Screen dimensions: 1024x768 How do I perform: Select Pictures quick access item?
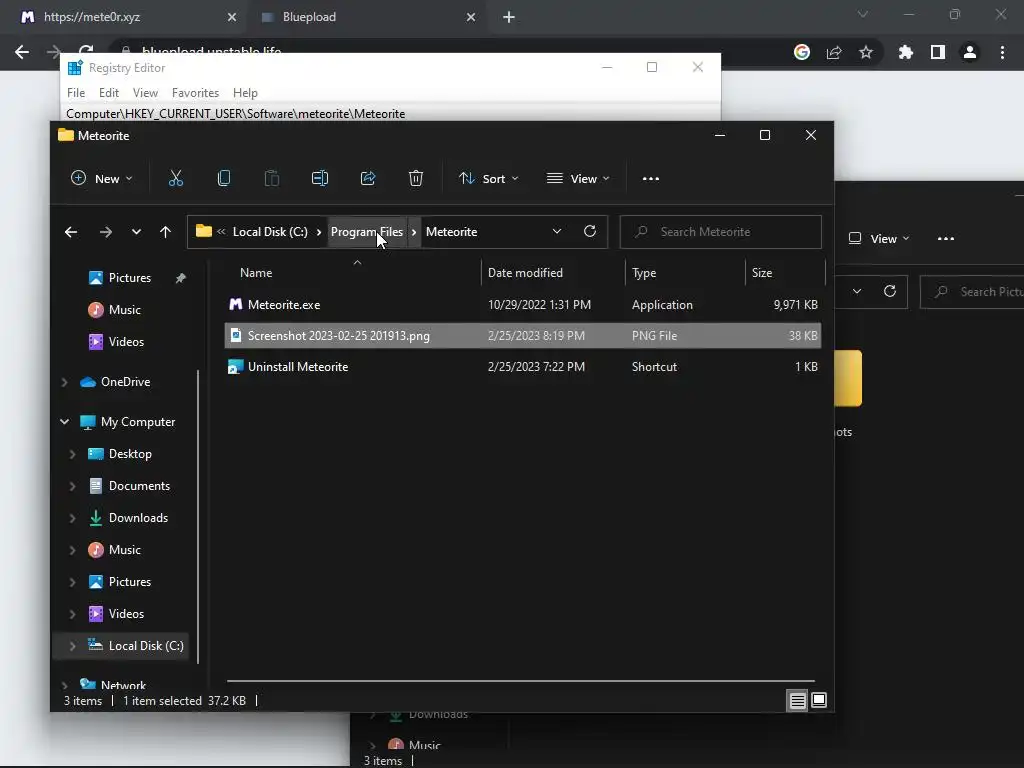coord(129,278)
